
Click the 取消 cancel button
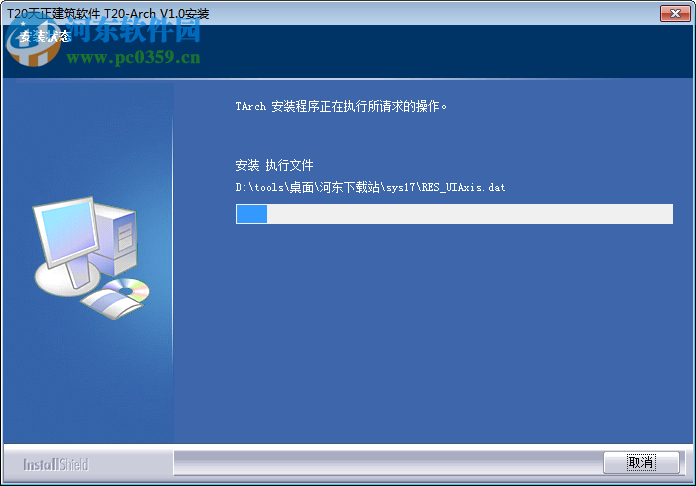click(641, 462)
